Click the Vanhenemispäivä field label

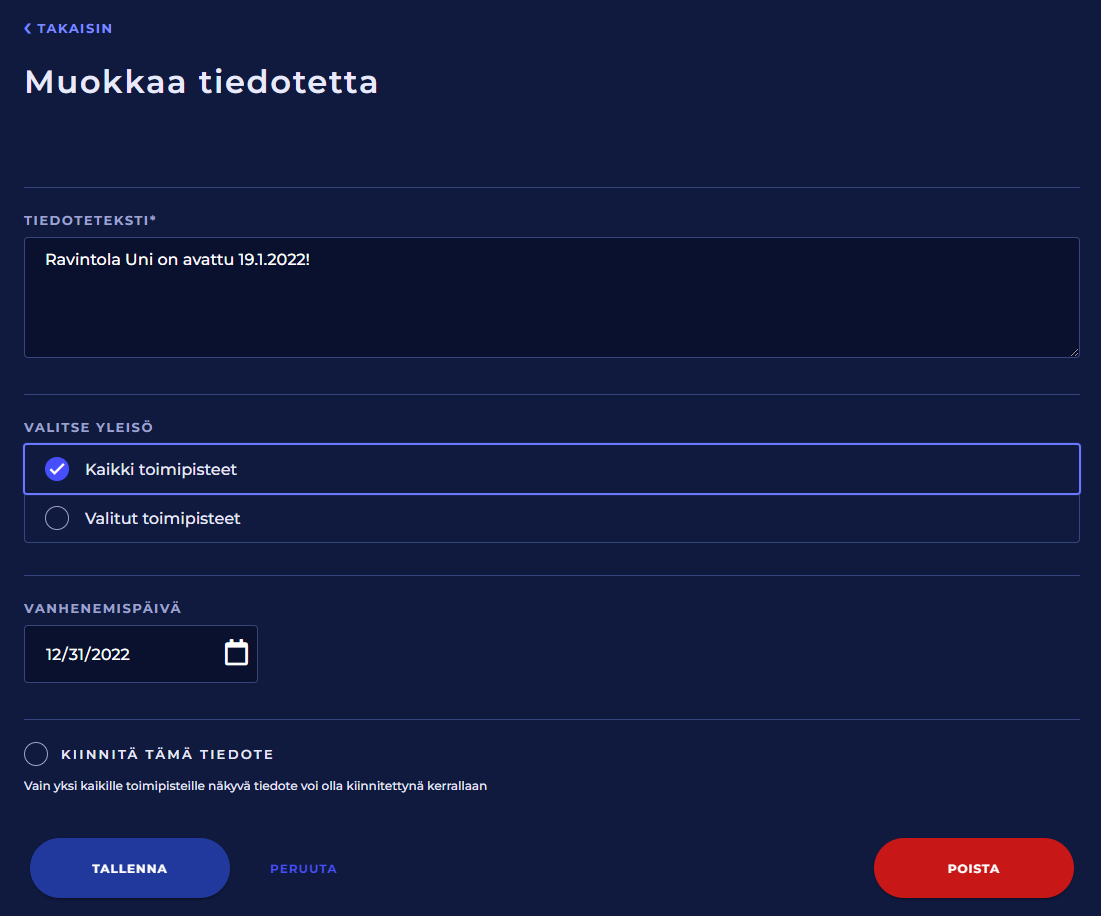pos(103,608)
